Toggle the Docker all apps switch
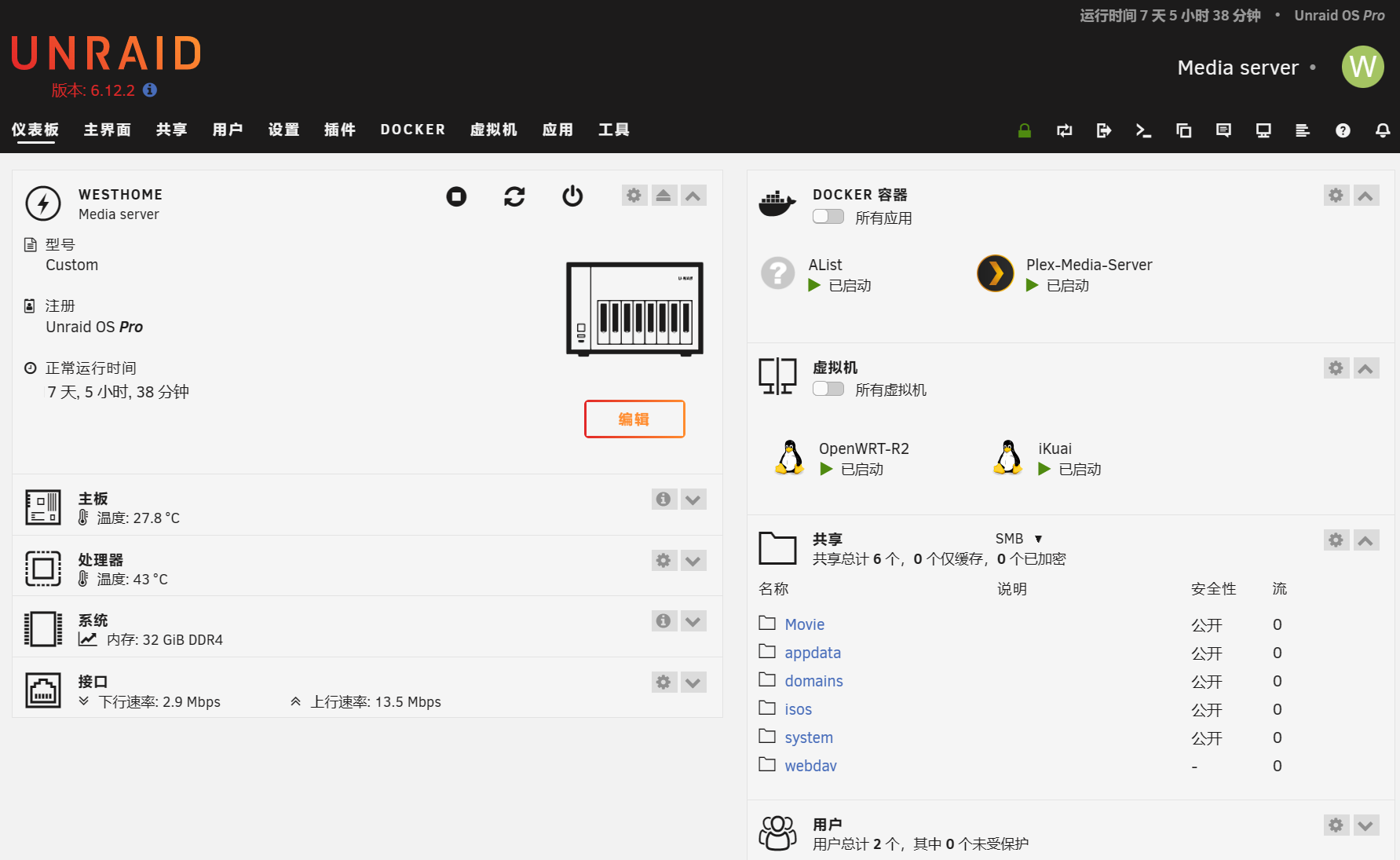The image size is (1400, 860). click(828, 217)
